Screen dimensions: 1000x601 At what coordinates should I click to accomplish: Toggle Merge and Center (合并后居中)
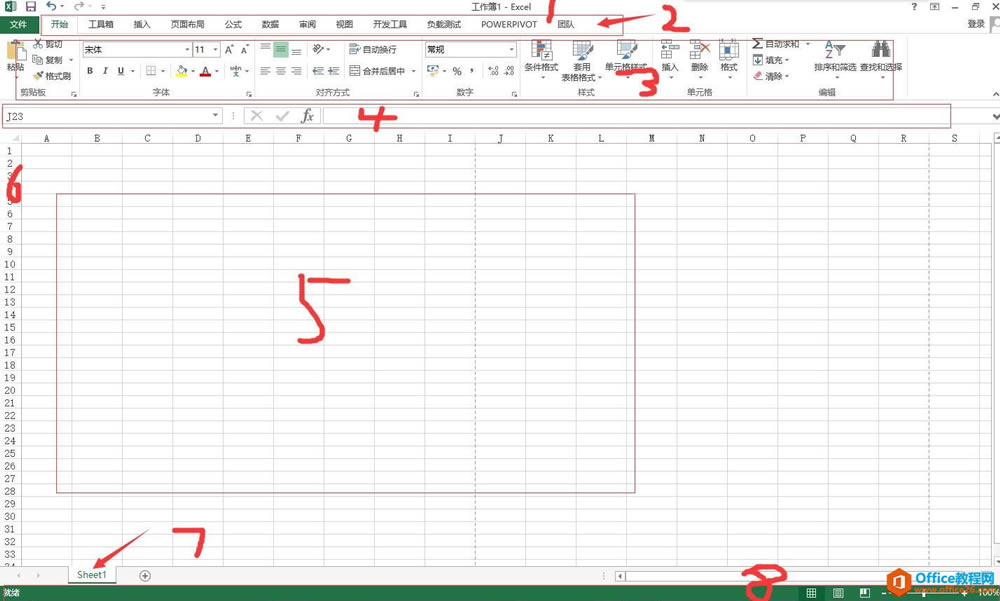[x=380, y=72]
